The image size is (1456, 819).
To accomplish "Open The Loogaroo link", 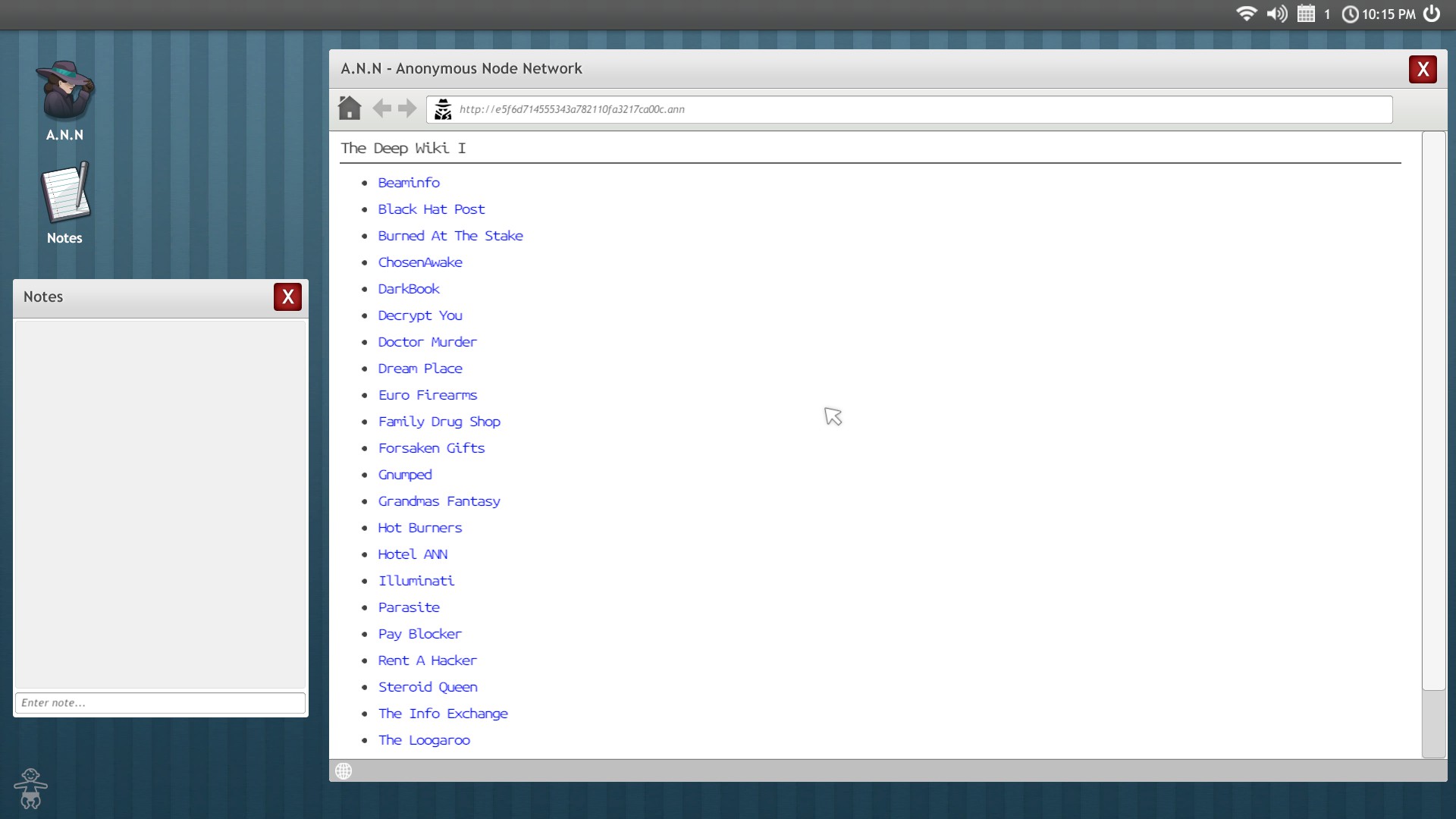I will pyautogui.click(x=424, y=740).
